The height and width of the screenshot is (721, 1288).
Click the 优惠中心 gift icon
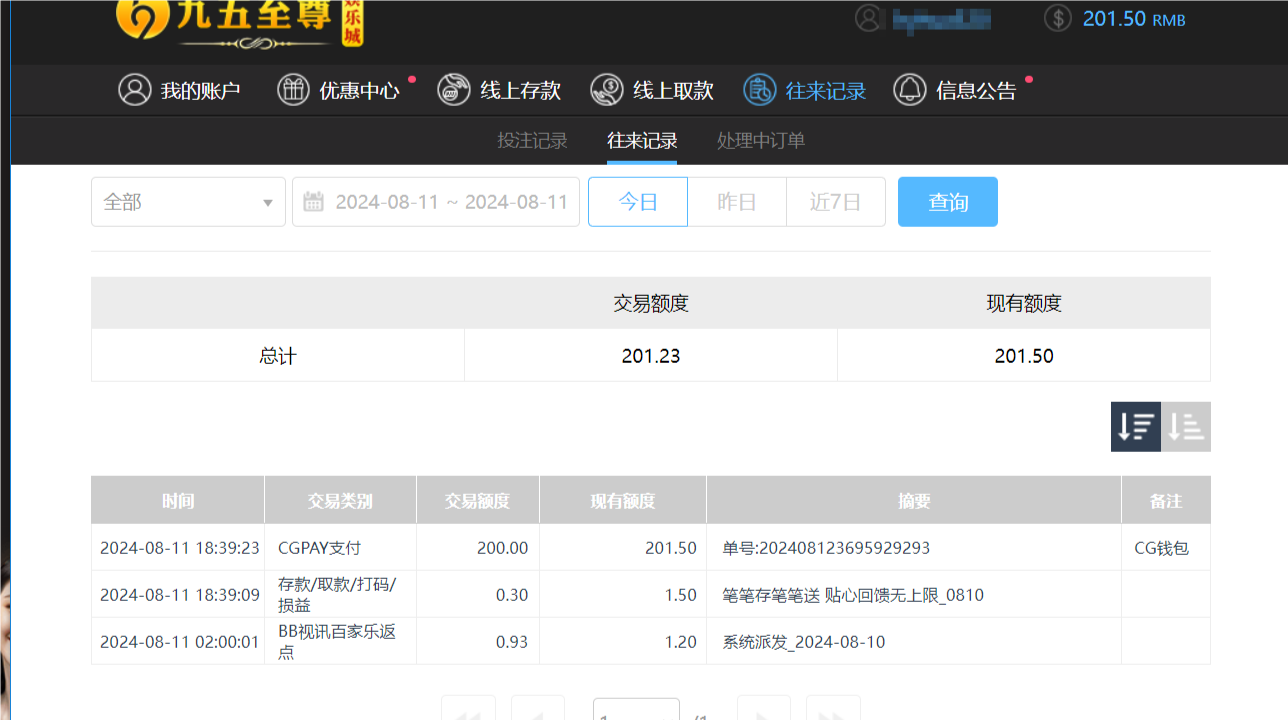[x=293, y=90]
